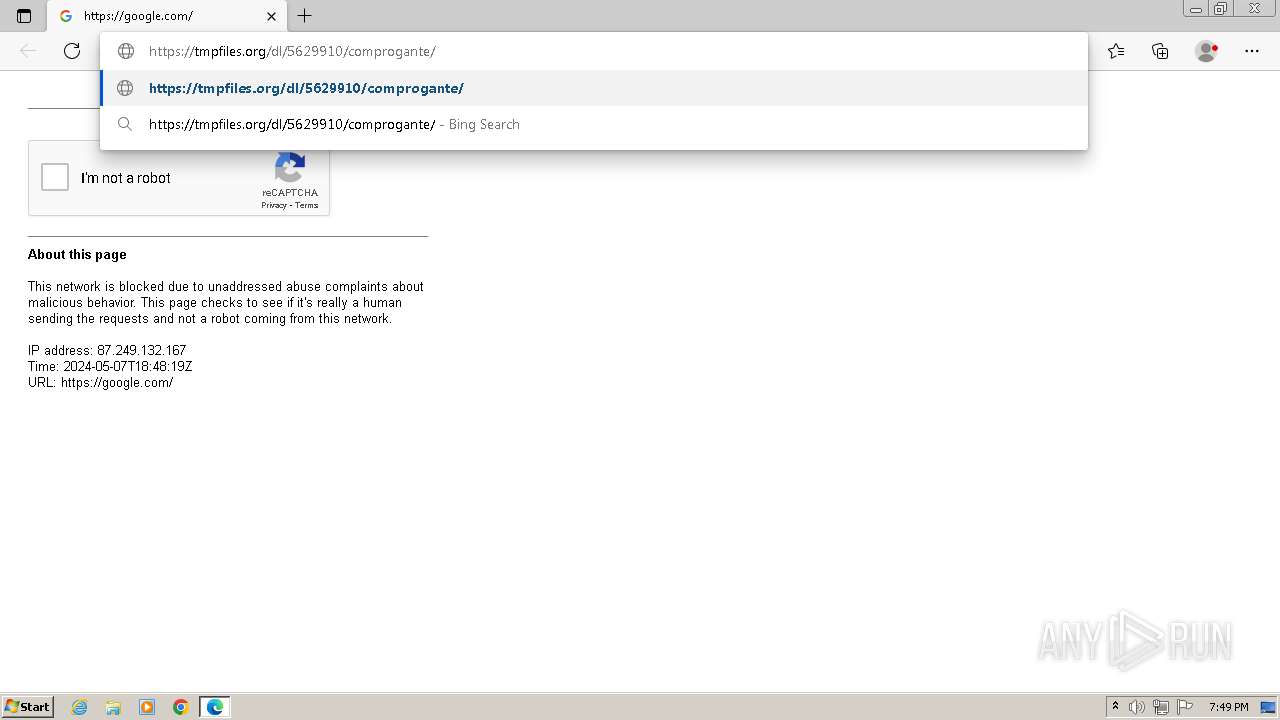Screen dimensions: 1280x720
Task: Click the Time: 2024-05-07T18:48:19Z text
Action: coord(110,366)
